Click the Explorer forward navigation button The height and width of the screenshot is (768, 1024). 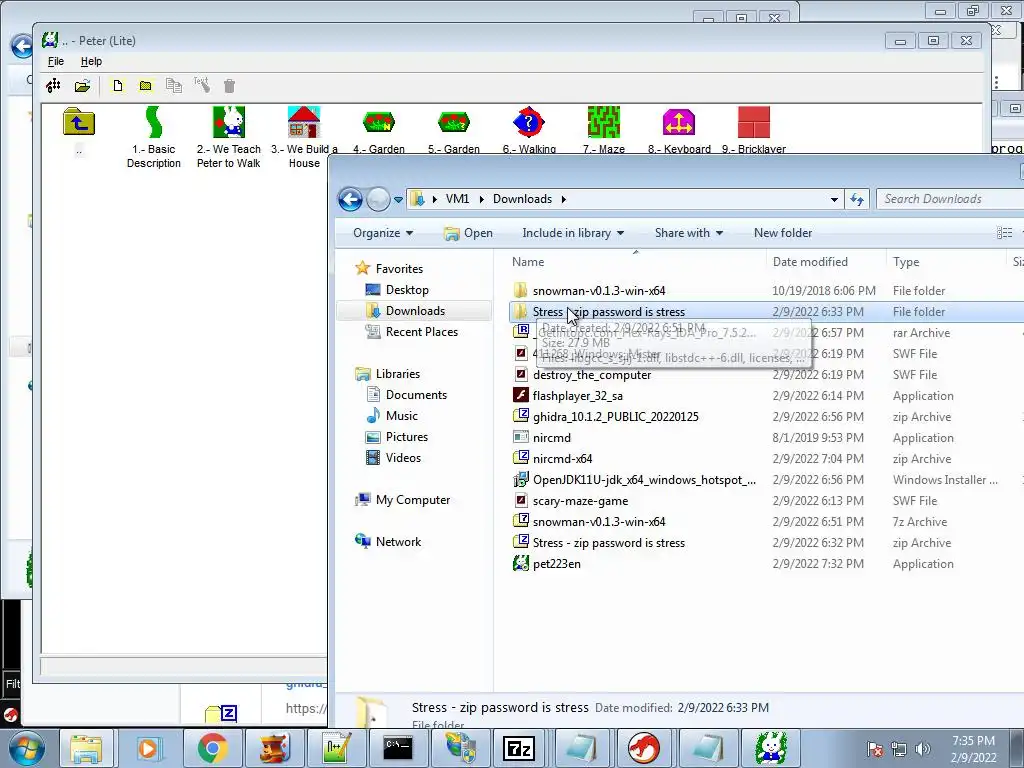pos(378,199)
